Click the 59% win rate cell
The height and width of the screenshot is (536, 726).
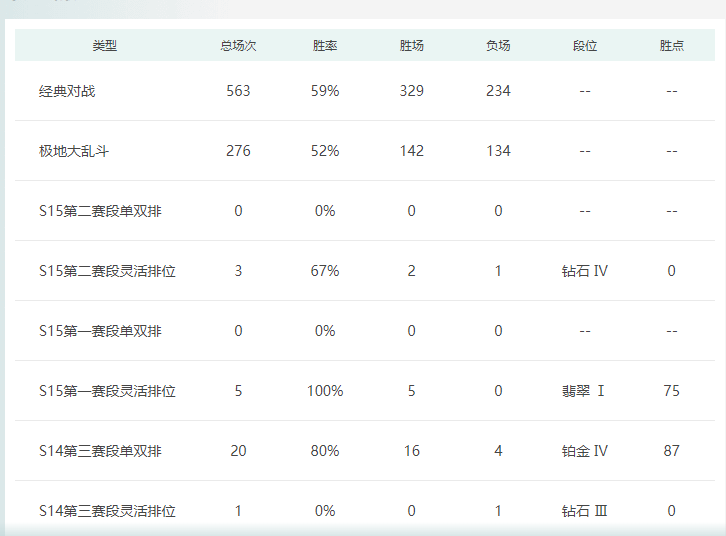325,91
